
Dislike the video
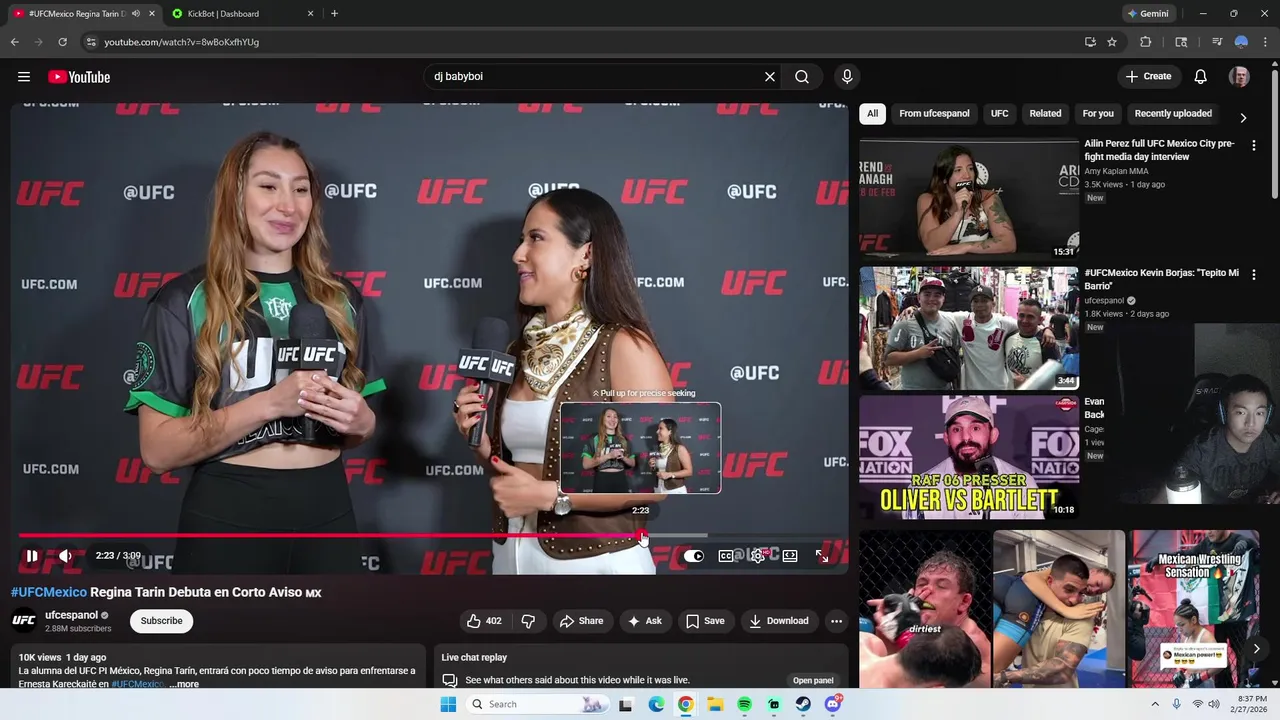[528, 621]
